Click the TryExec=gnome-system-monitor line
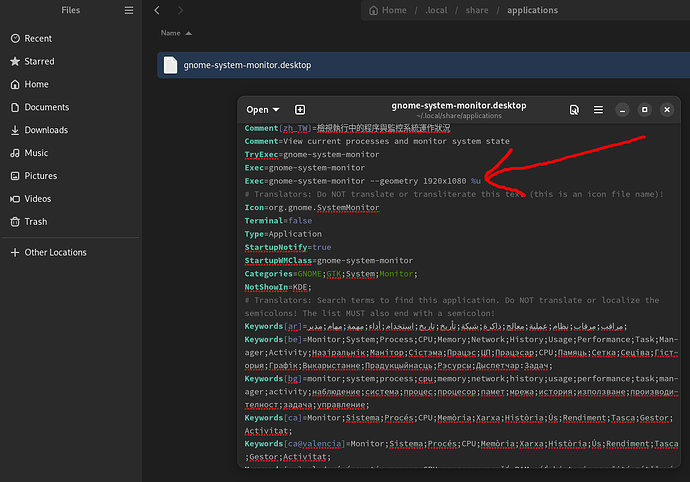Viewport: 690px width, 482px height. pyautogui.click(x=312, y=155)
